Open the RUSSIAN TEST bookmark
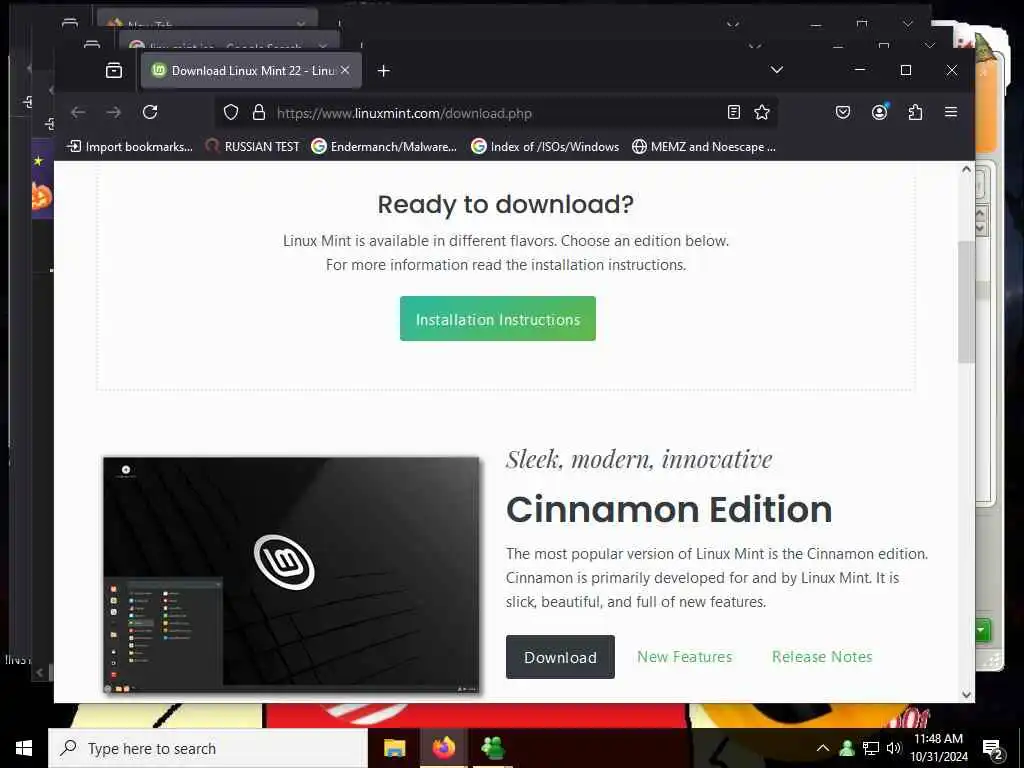The image size is (1024, 768). pyautogui.click(x=251, y=147)
